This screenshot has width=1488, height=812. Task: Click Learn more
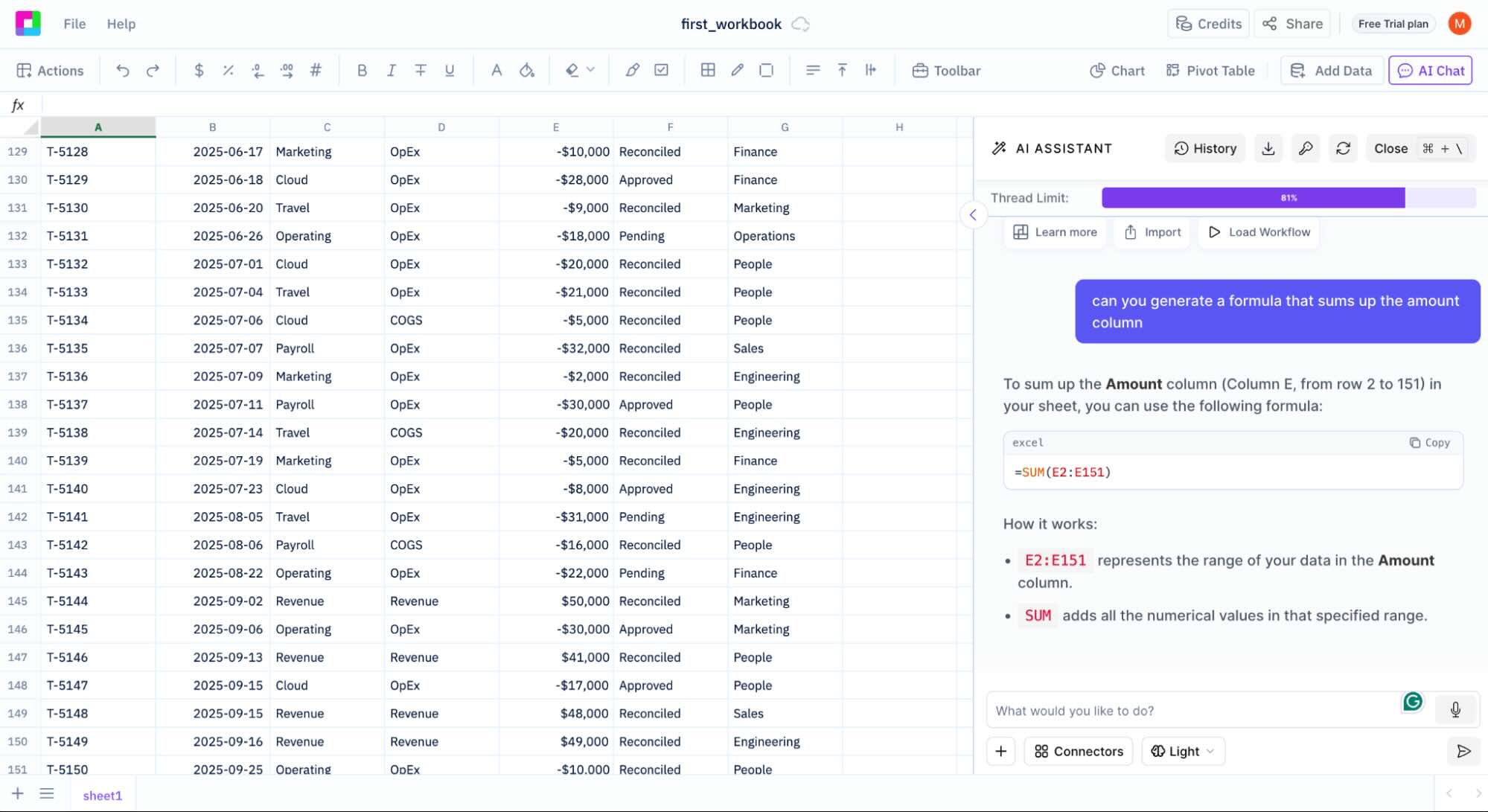point(1055,232)
